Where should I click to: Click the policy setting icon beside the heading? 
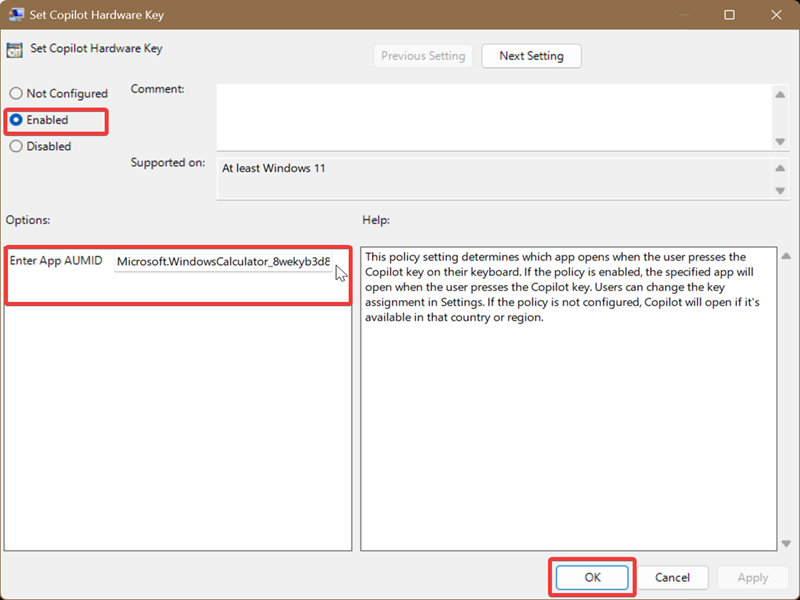click(14, 50)
